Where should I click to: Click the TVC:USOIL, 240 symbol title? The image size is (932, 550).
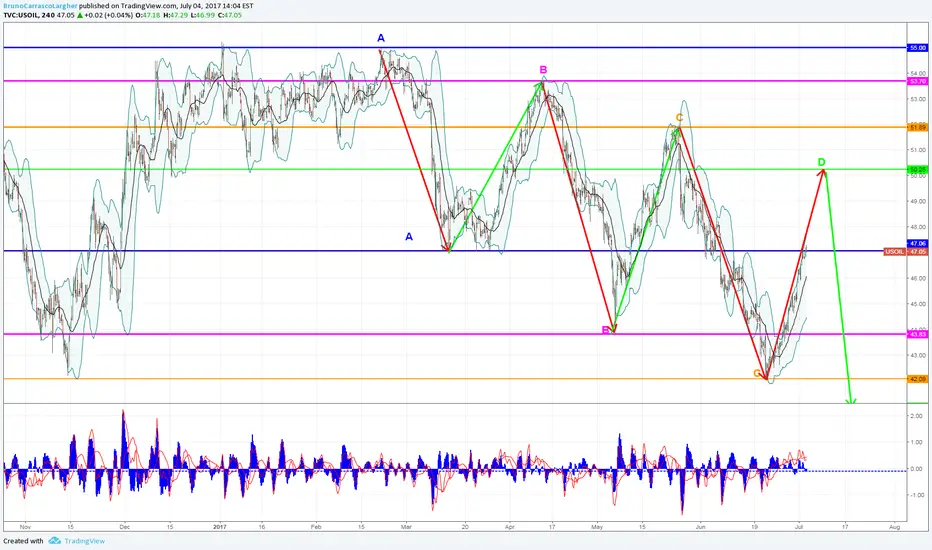pyautogui.click(x=29, y=15)
